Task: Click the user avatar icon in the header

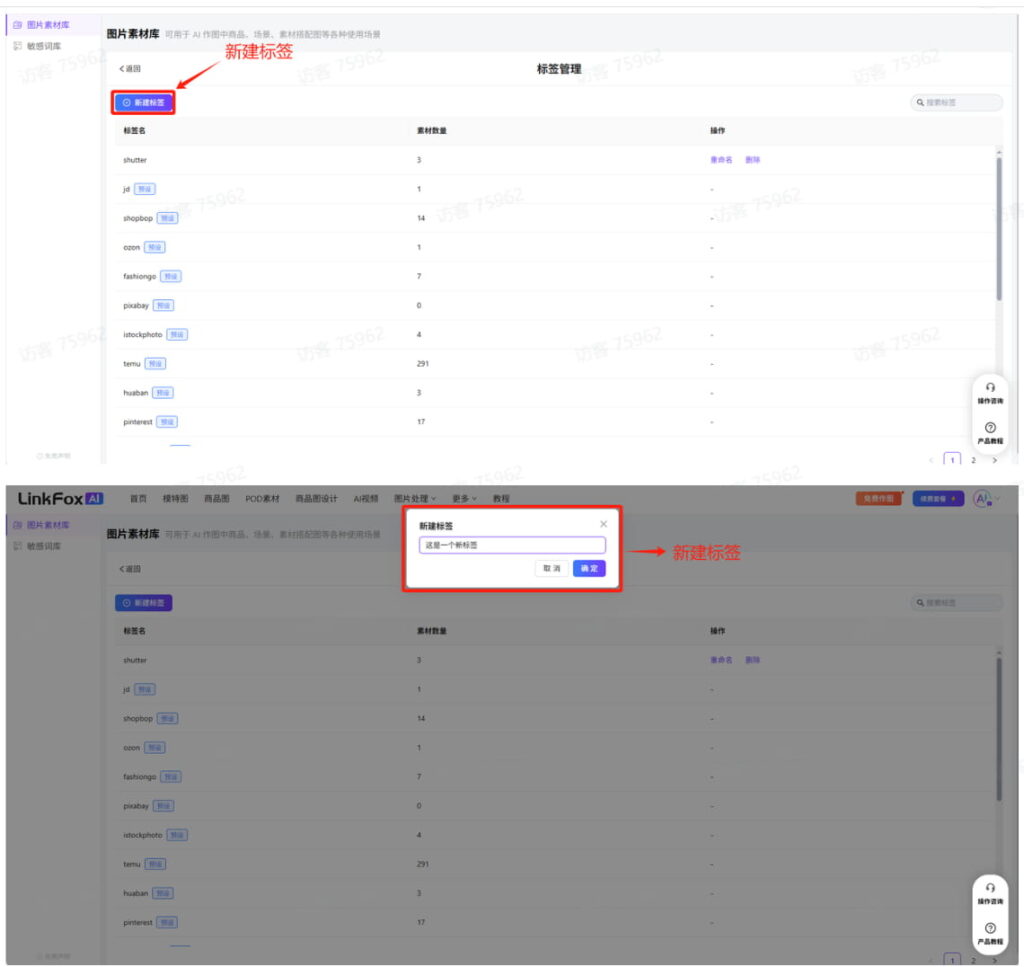Action: (x=981, y=498)
